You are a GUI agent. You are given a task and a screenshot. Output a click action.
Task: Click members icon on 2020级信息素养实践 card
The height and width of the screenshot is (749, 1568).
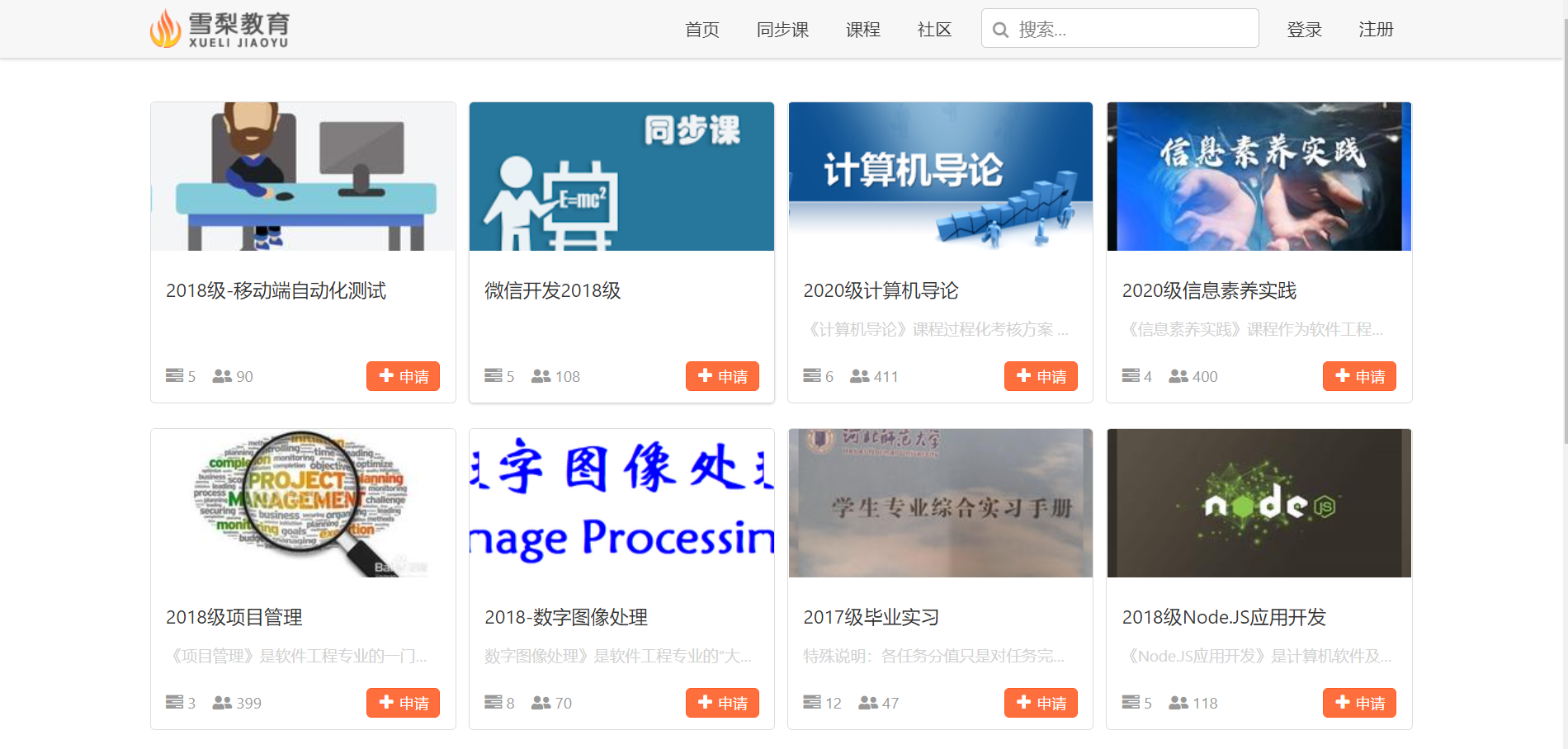(x=1178, y=375)
